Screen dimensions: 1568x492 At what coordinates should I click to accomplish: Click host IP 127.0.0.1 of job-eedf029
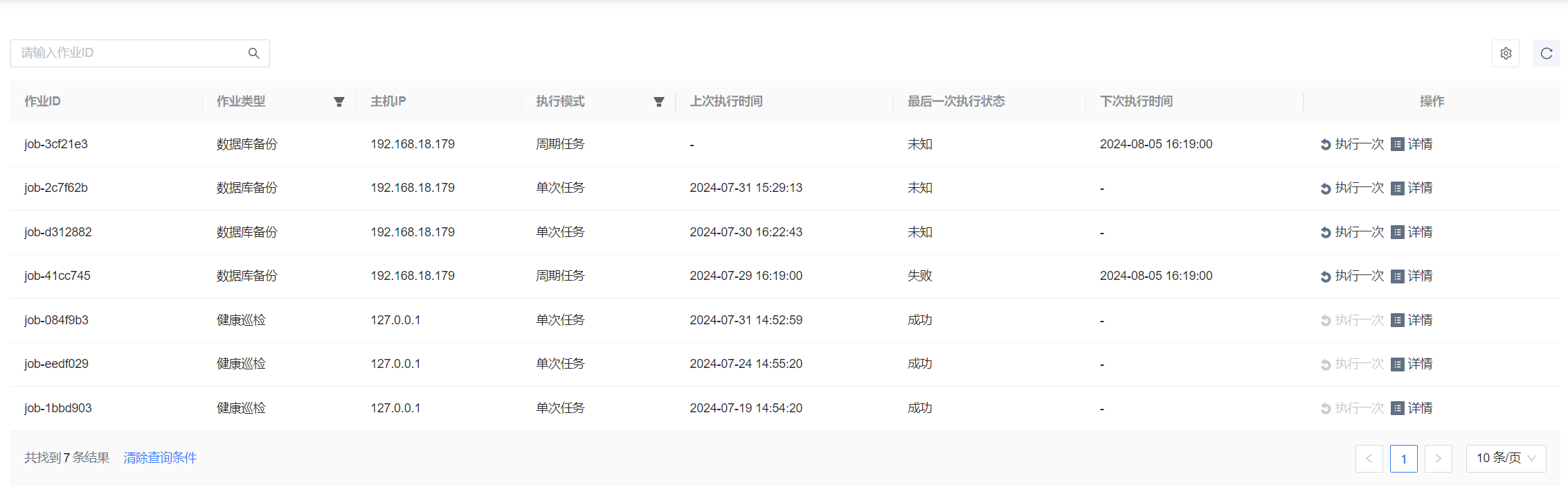coord(395,364)
